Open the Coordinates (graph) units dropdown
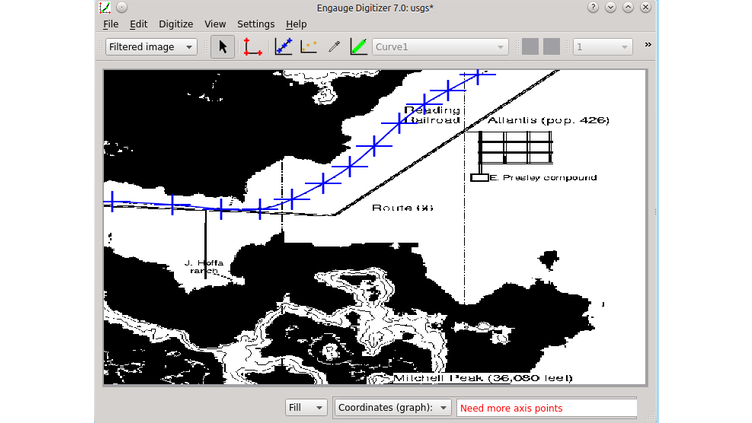752x423 pixels. point(393,408)
